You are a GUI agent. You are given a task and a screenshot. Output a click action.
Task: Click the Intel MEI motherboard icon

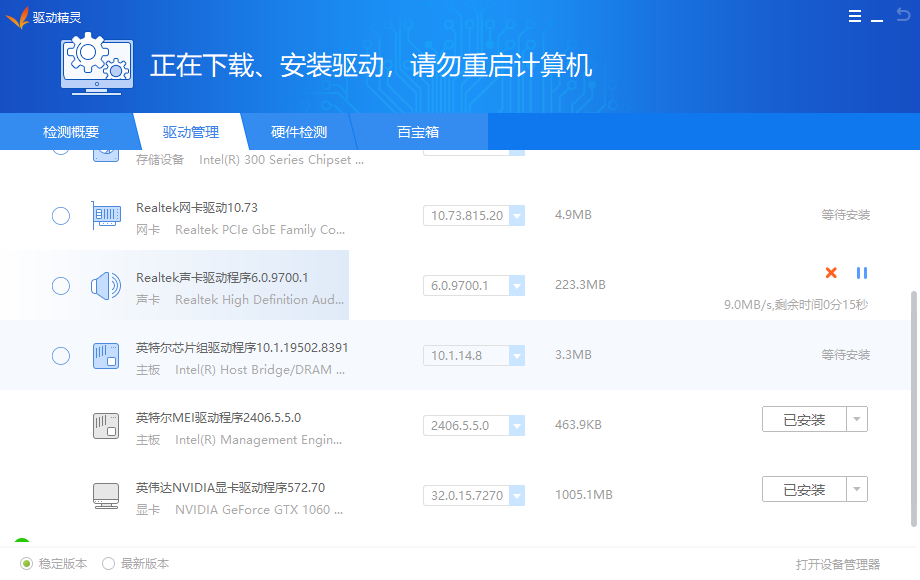coord(106,426)
